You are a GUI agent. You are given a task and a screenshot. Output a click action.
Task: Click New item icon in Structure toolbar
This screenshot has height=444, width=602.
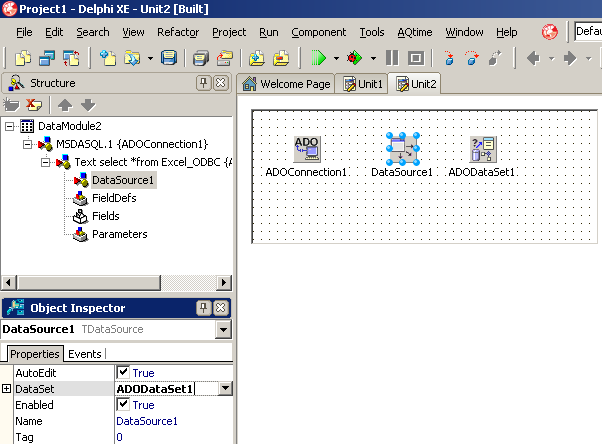11,105
